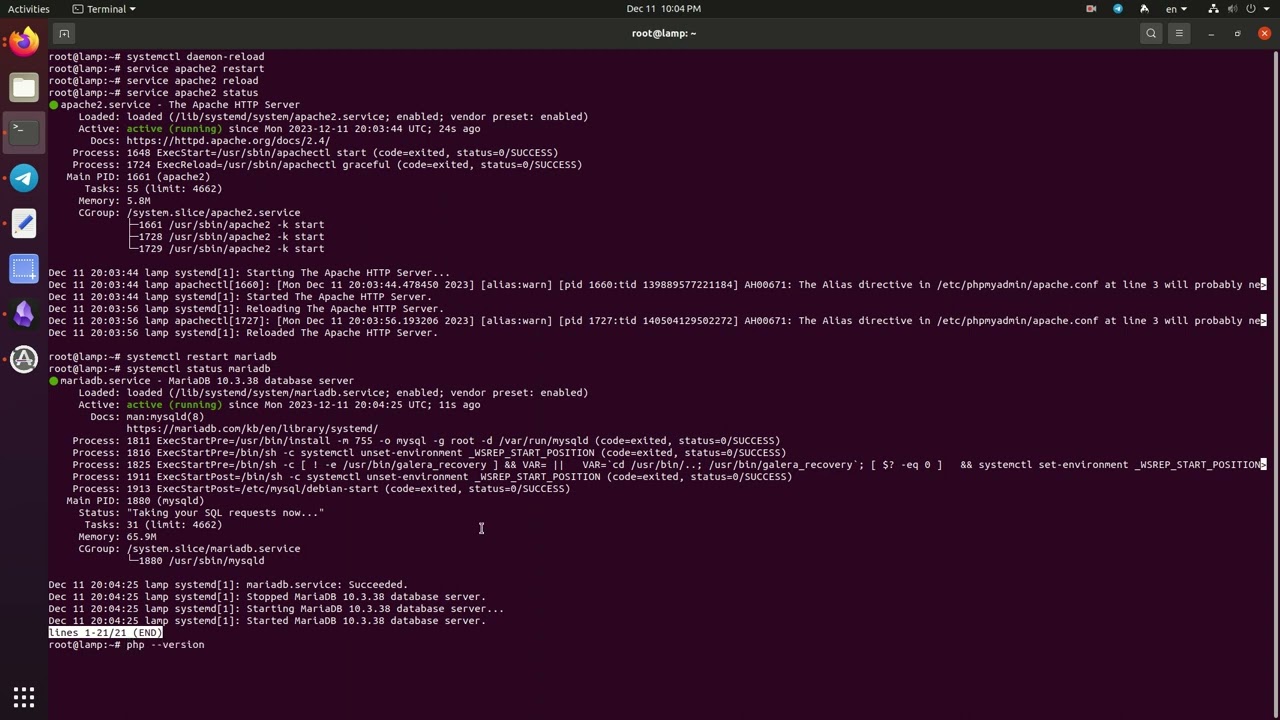Image resolution: width=1280 pixels, height=720 pixels.
Task: Click the php --version command line
Action: pyautogui.click(x=165, y=645)
